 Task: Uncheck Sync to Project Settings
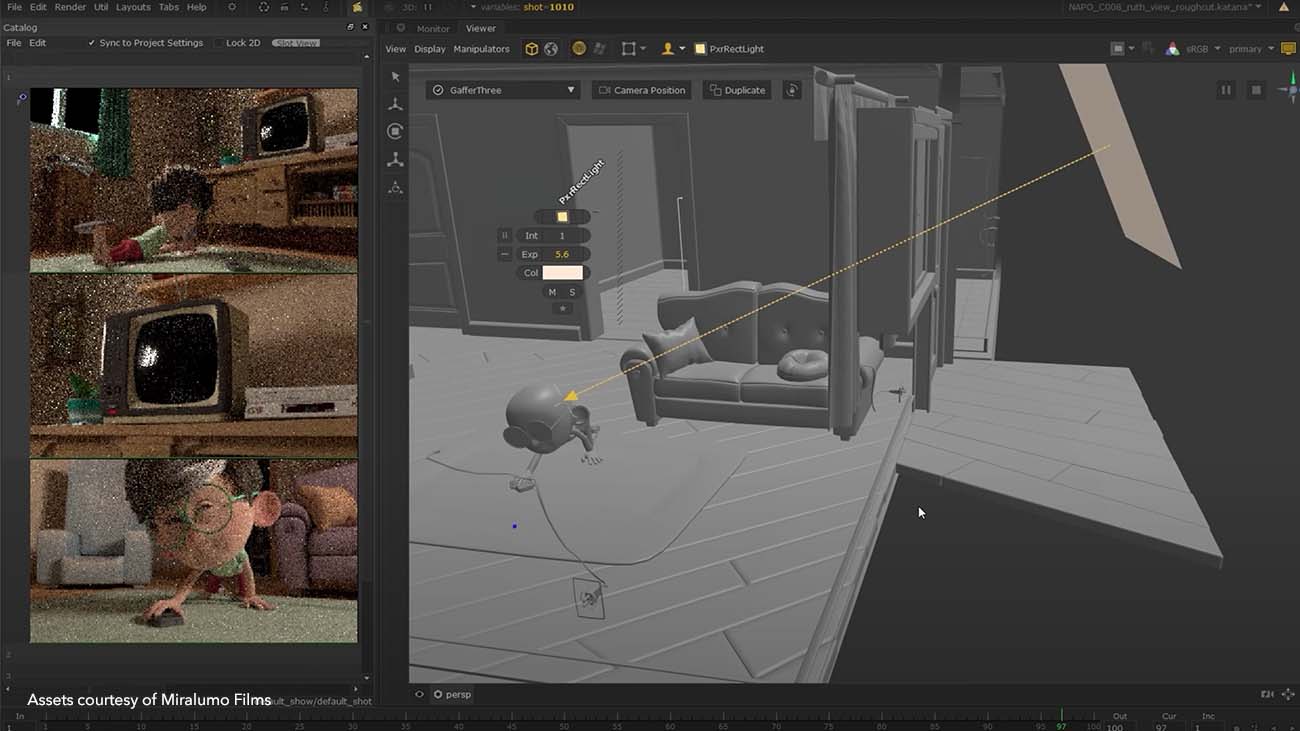click(92, 43)
